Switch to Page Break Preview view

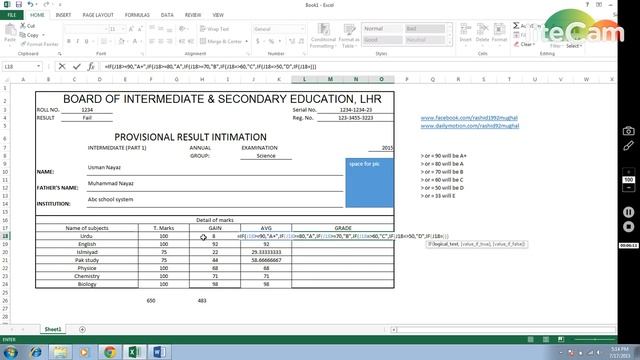point(561,339)
